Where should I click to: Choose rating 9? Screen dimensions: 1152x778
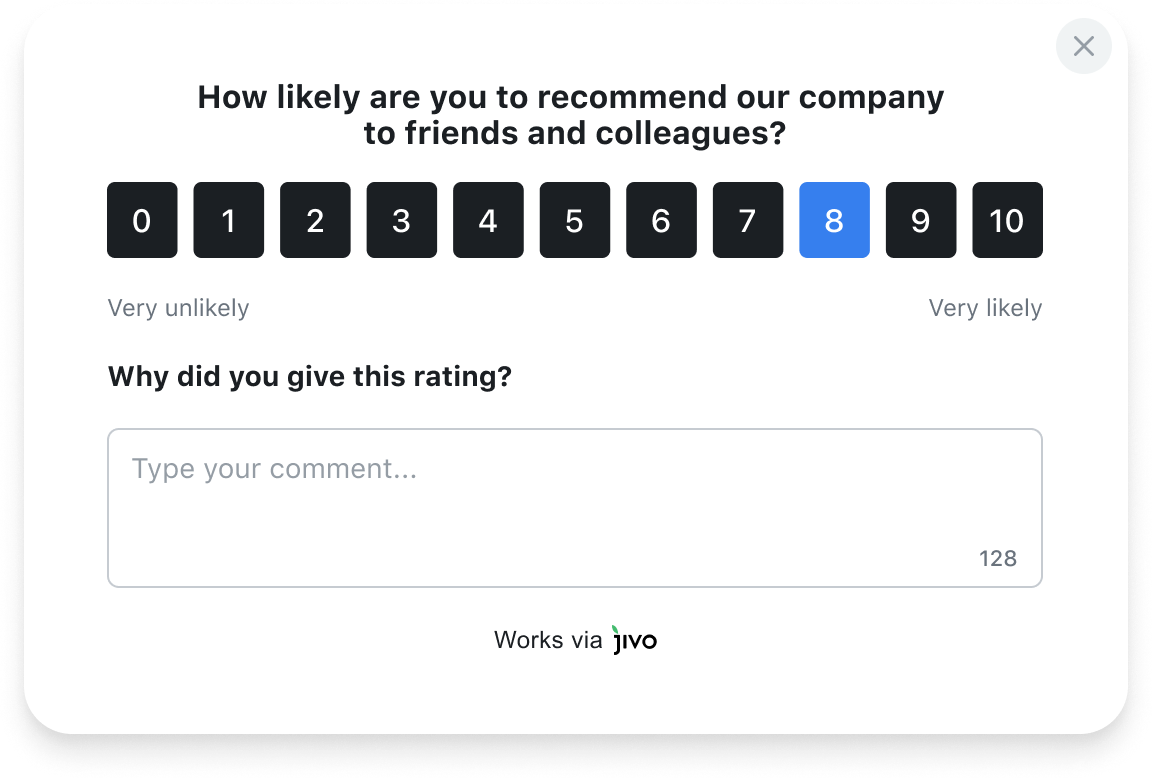tap(920, 220)
